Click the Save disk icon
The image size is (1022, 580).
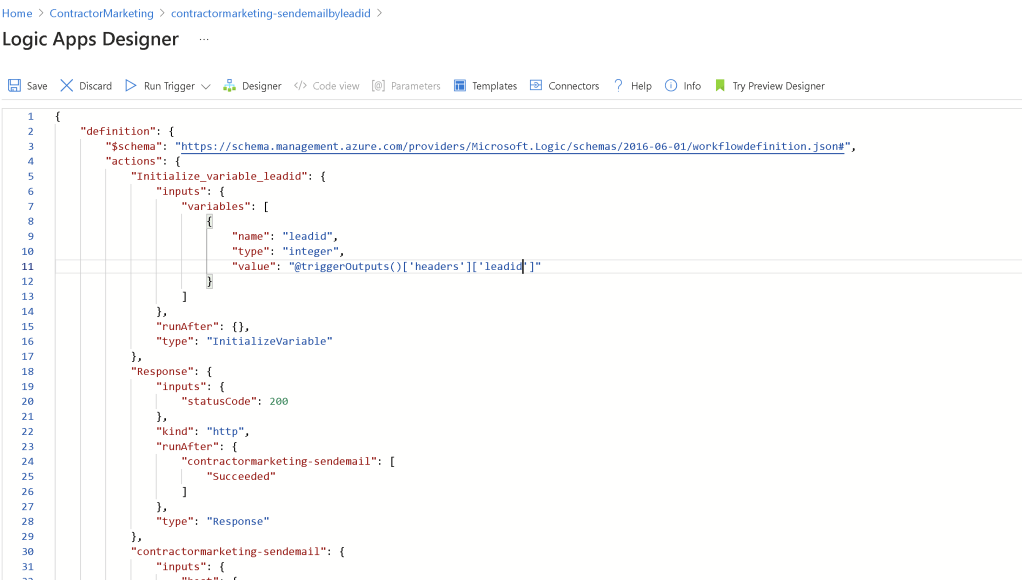tap(14, 85)
